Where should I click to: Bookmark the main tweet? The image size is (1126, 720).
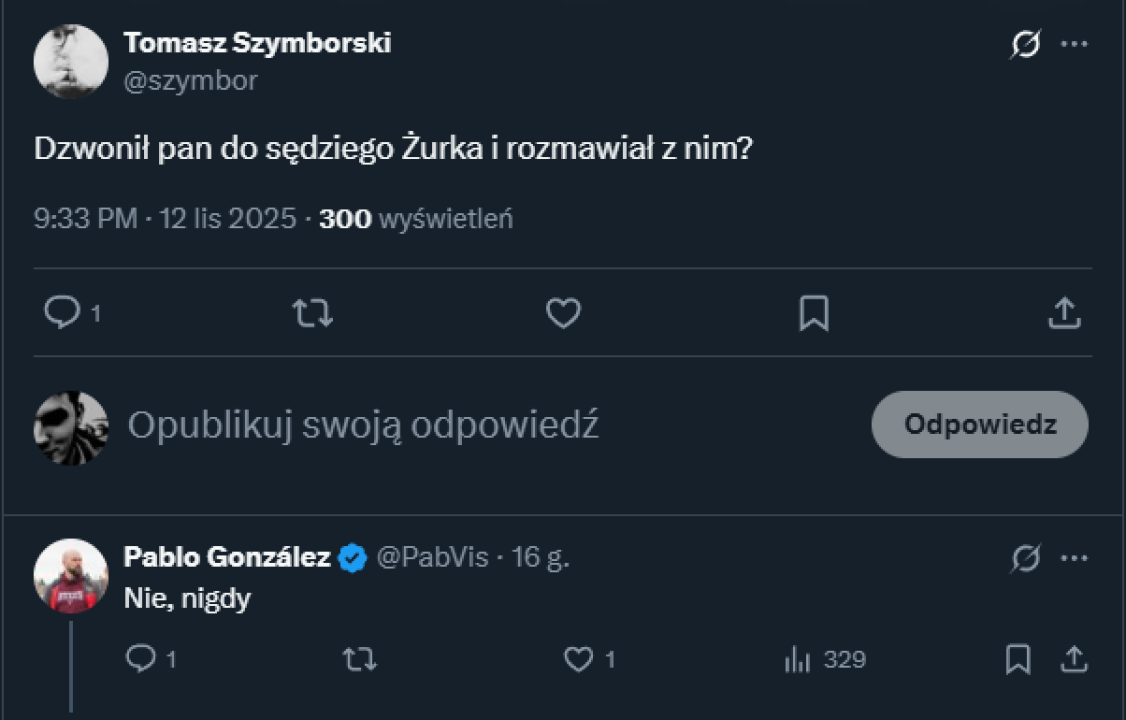tap(814, 314)
